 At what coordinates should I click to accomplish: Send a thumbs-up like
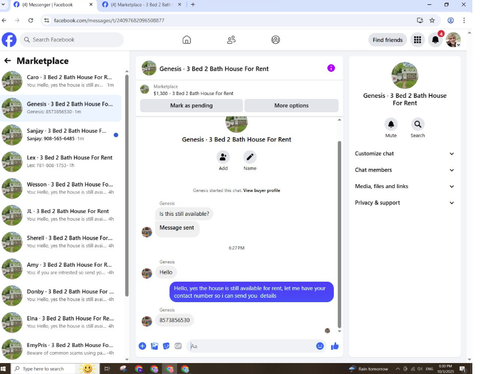pos(335,346)
